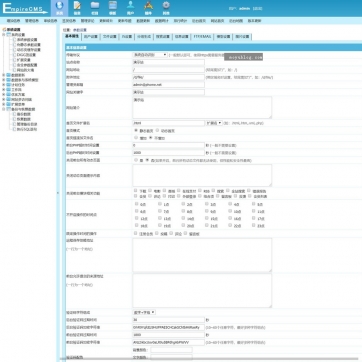Click the folder icon of 优化方案 node
The image size is (362, 362).
pyautogui.click(x=9, y=95)
